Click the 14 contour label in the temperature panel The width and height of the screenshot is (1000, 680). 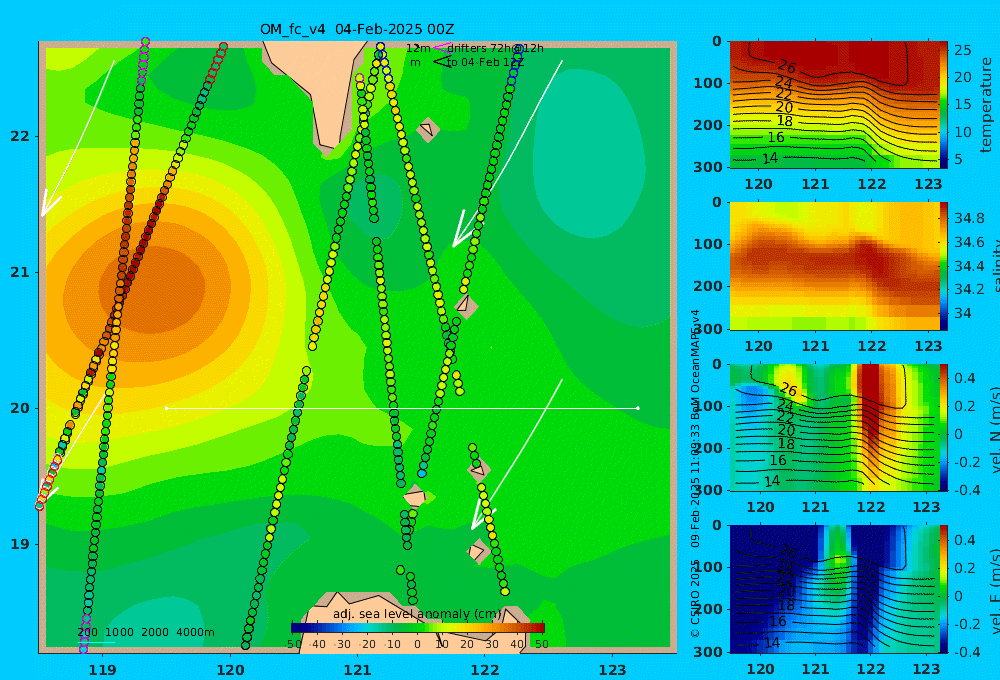coord(770,158)
